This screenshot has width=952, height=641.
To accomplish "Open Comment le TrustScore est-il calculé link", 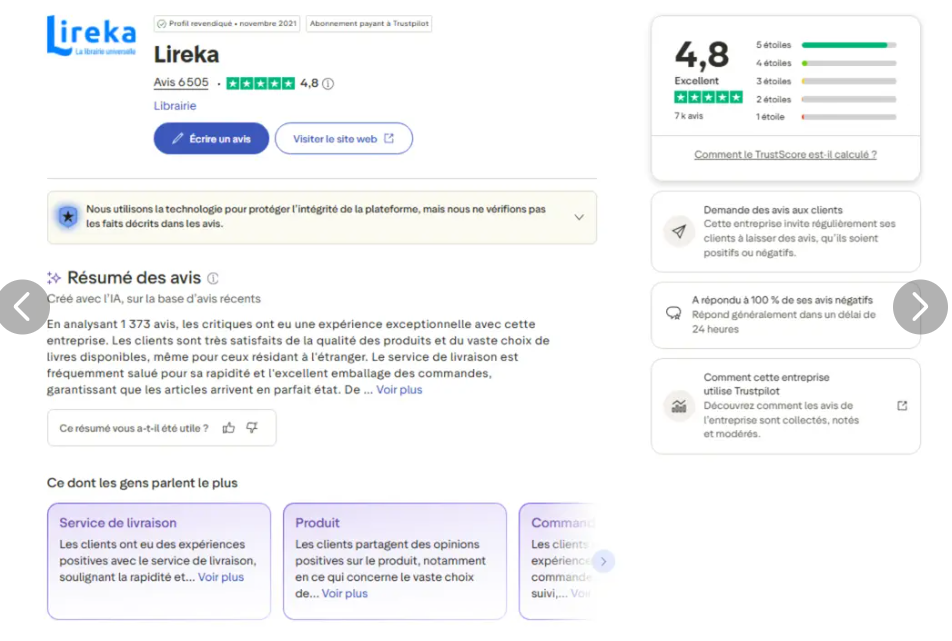I will (786, 155).
